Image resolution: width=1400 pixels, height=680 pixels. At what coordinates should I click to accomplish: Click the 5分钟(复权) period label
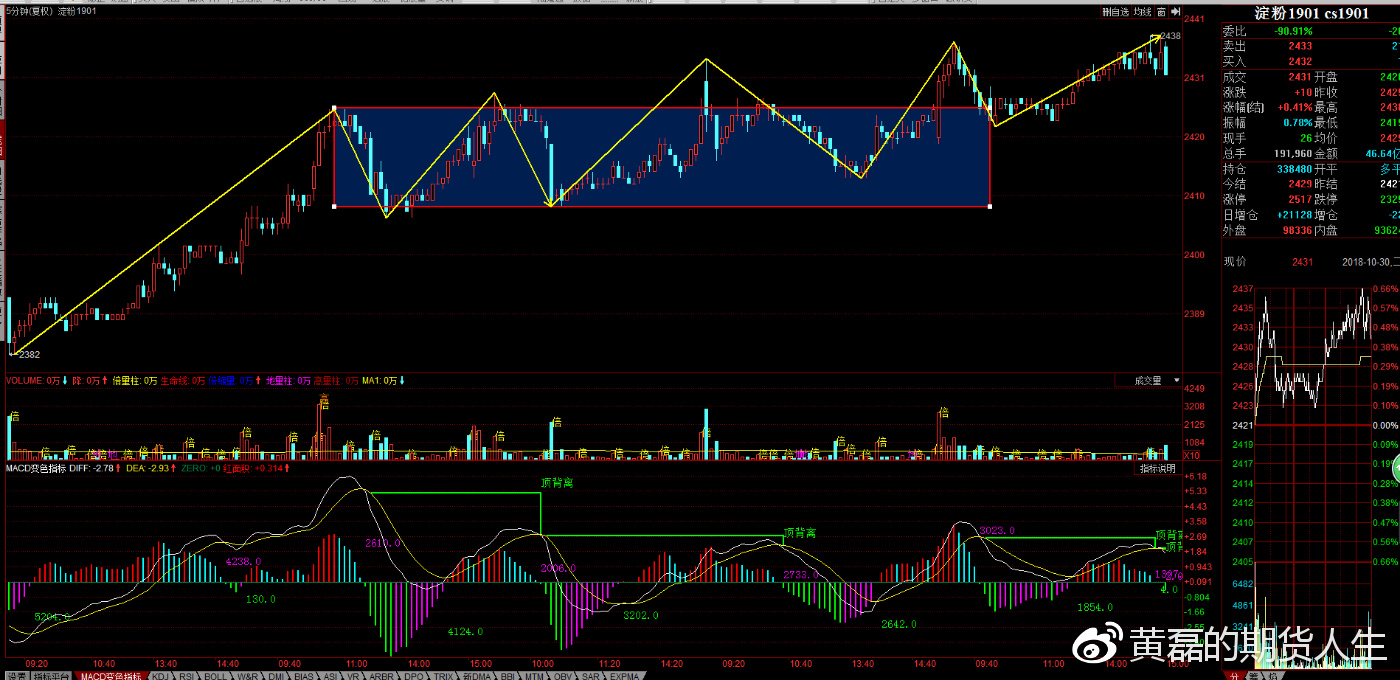click(x=29, y=11)
